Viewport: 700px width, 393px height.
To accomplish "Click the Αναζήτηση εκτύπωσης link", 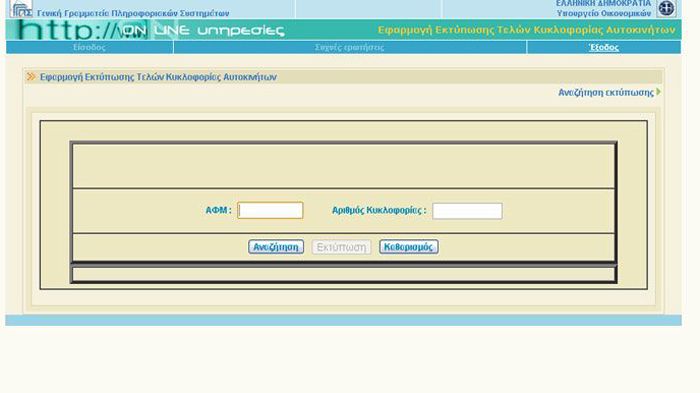I will (606, 92).
